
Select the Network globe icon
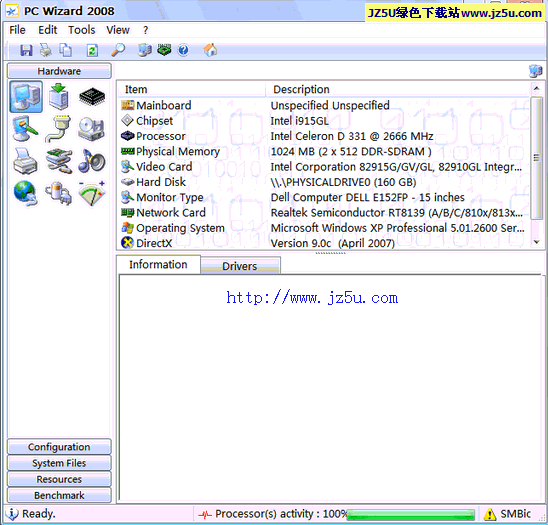[25, 193]
